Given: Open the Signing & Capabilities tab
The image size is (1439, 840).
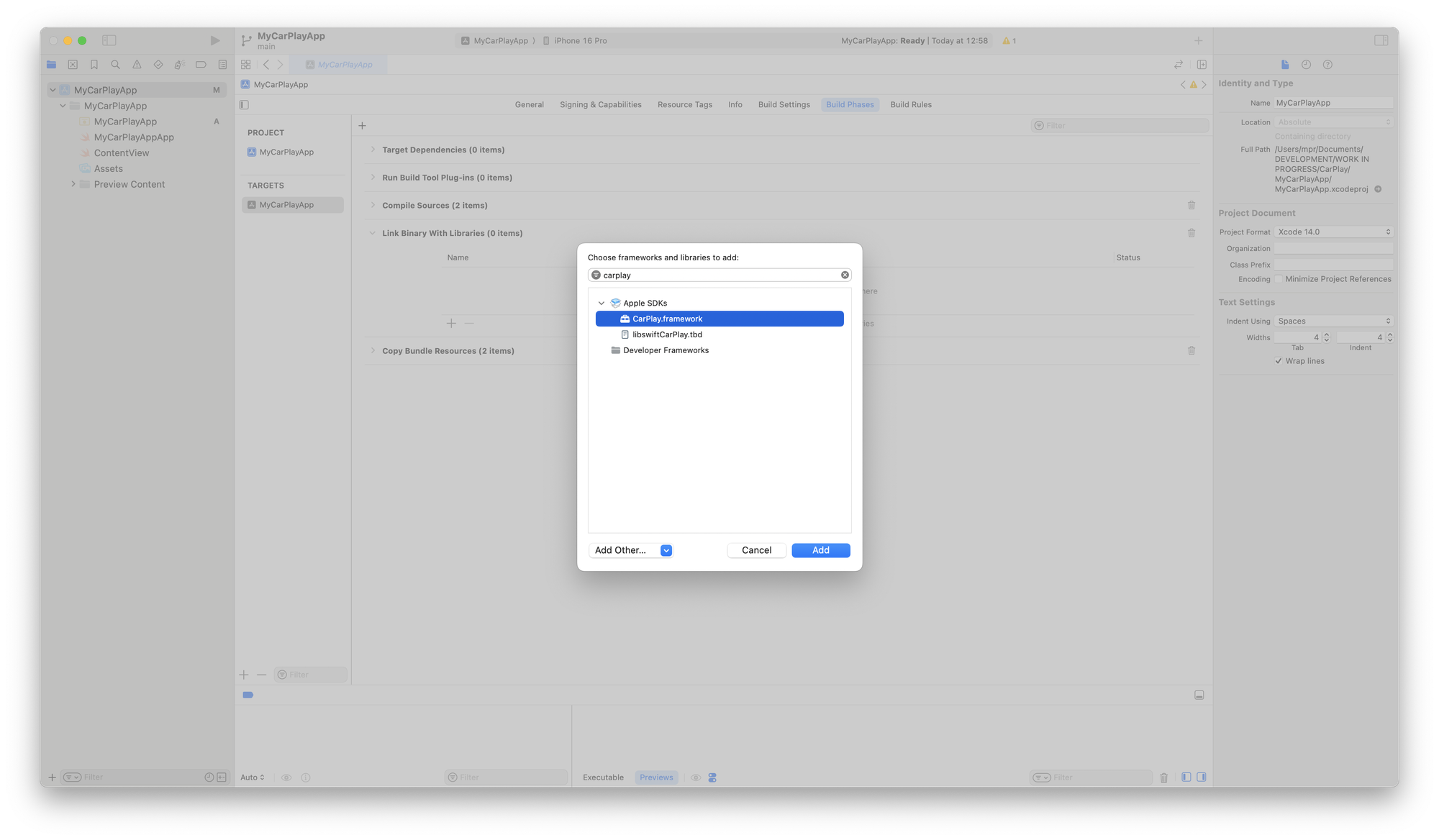Looking at the screenshot, I should coord(600,104).
